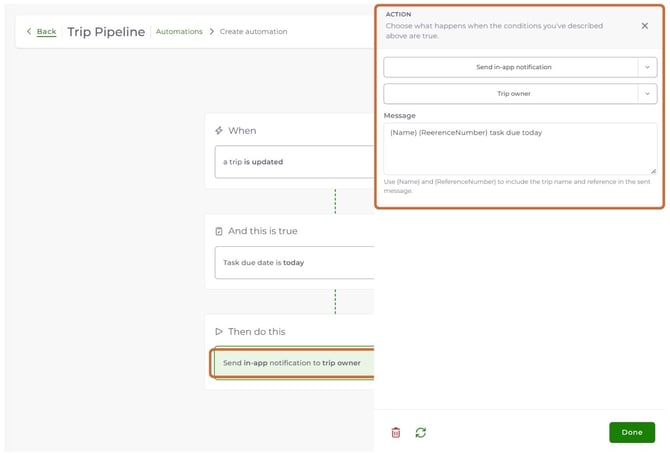The image size is (670, 455).
Task: Click the back chevron arrow icon
Action: (x=29, y=31)
